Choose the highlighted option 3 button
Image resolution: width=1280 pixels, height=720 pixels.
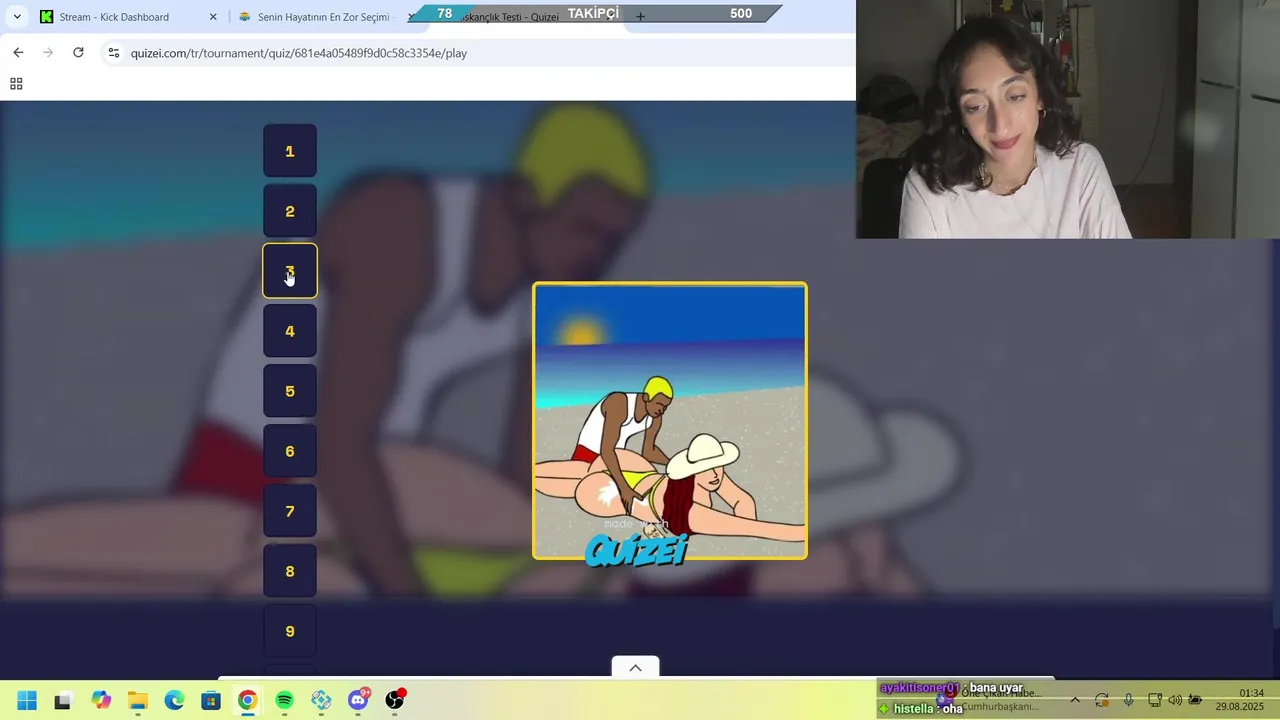tap(290, 271)
